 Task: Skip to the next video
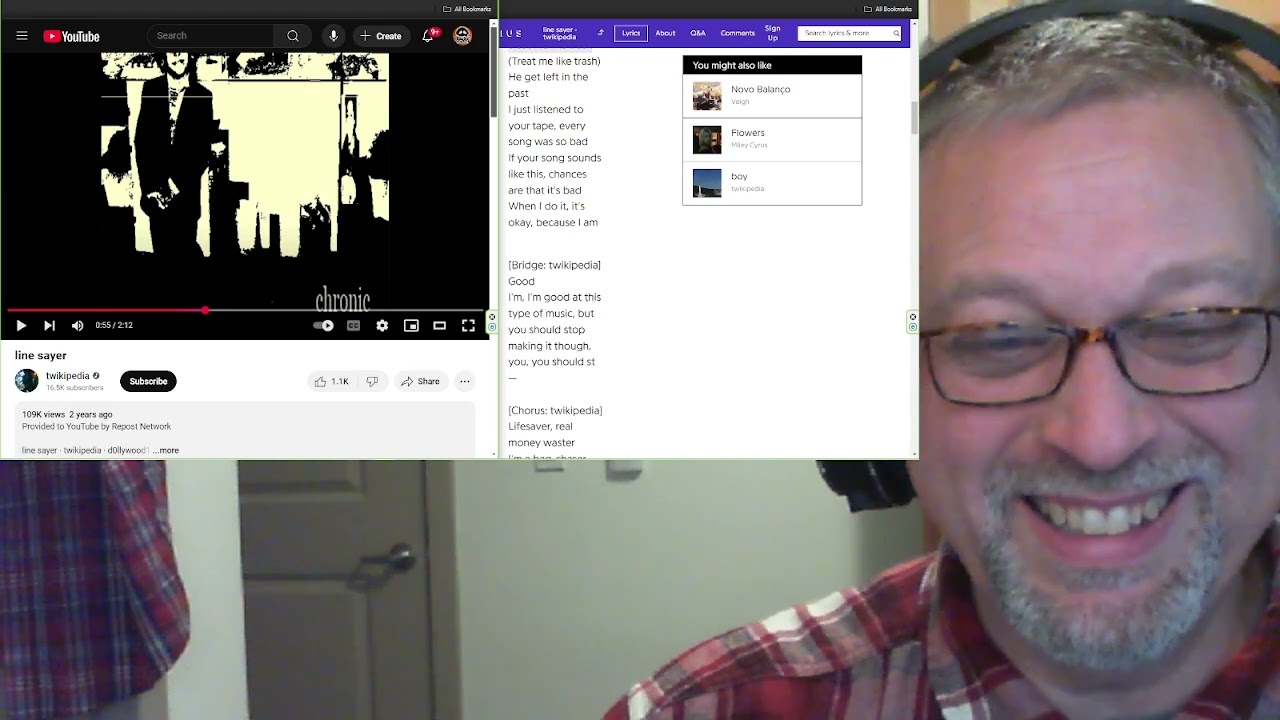49,325
